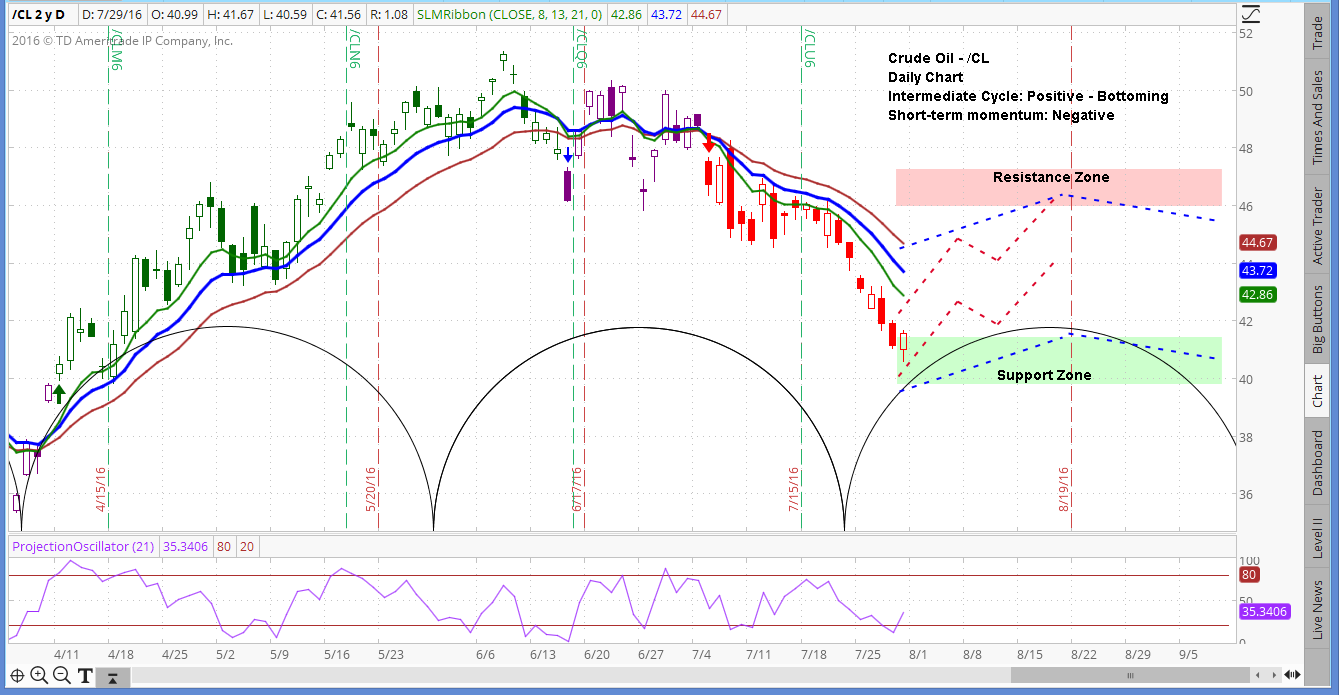Click the 5/20/16 vertical date marker
The image size is (1339, 695).
[x=371, y=488]
